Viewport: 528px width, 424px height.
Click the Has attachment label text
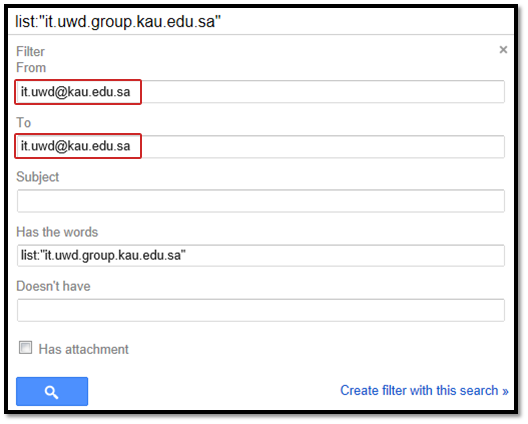click(x=84, y=349)
